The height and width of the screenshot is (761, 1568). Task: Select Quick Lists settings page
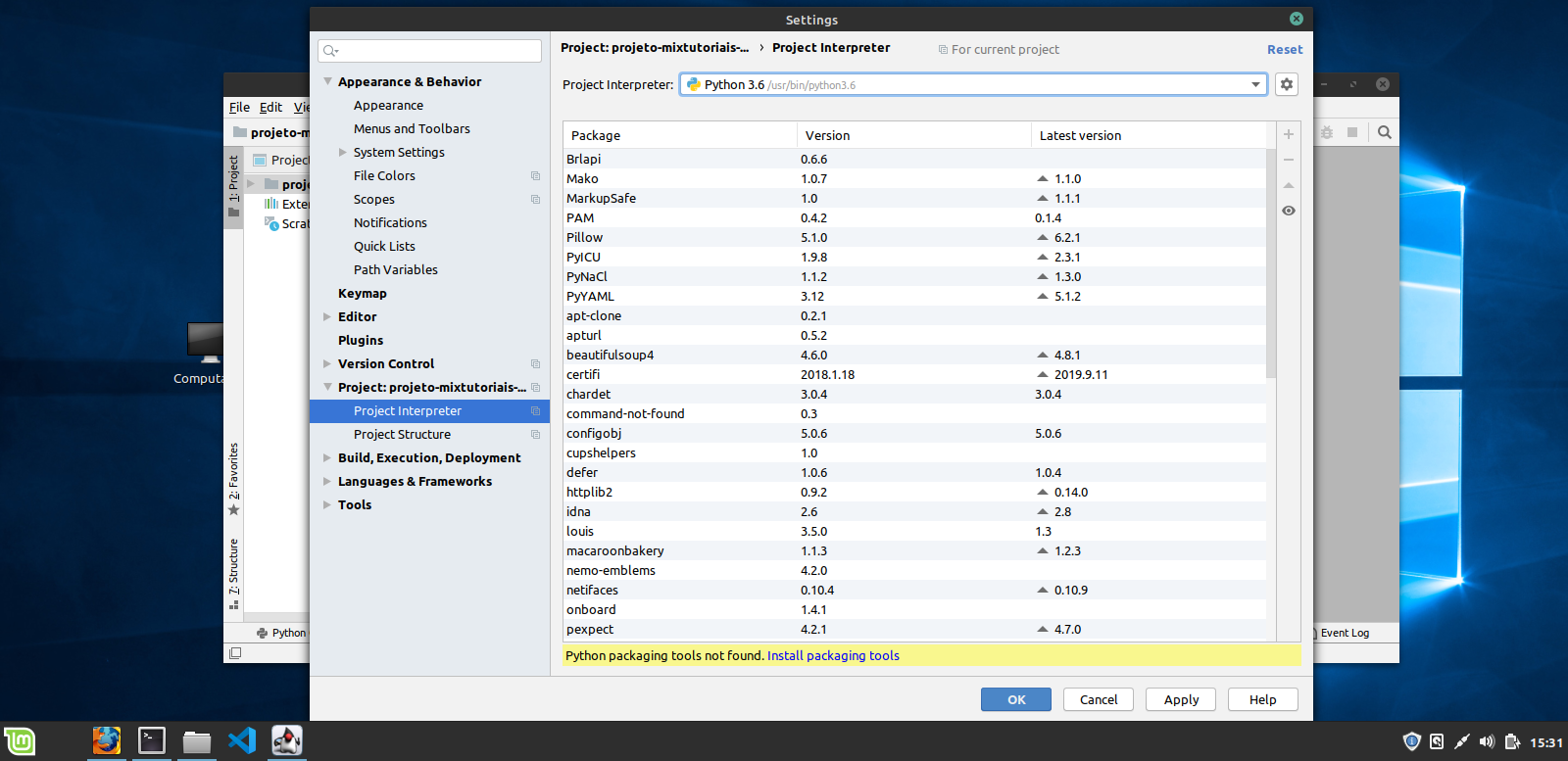click(384, 247)
